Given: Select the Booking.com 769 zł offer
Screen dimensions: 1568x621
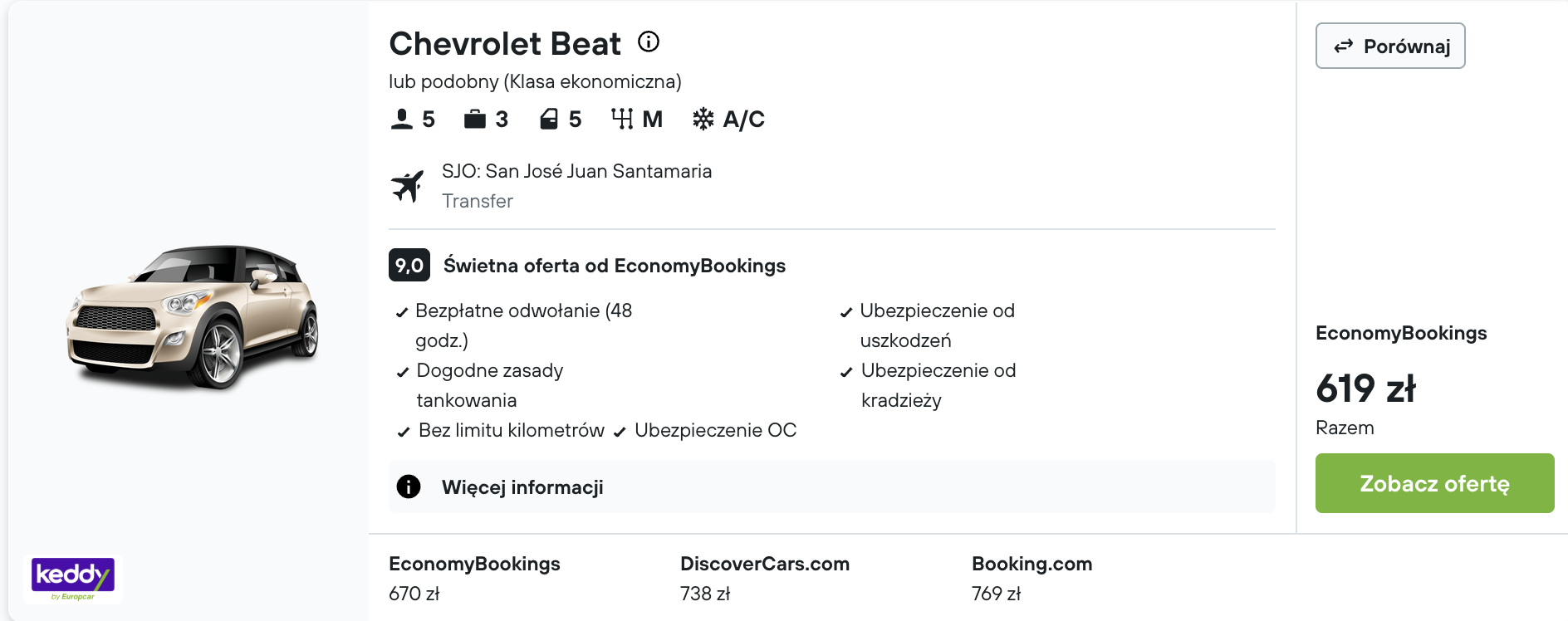Looking at the screenshot, I should point(1031,579).
